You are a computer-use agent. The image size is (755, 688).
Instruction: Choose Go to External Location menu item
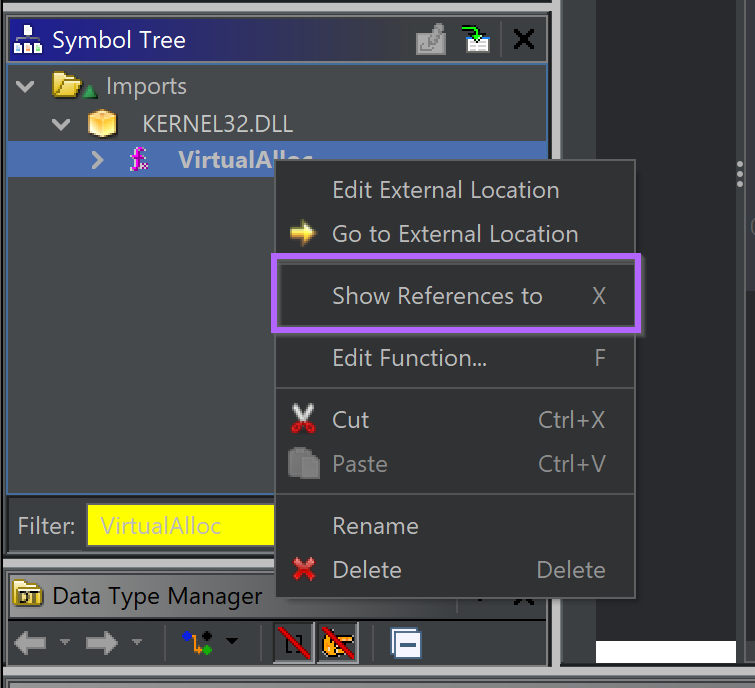pyautogui.click(x=455, y=234)
